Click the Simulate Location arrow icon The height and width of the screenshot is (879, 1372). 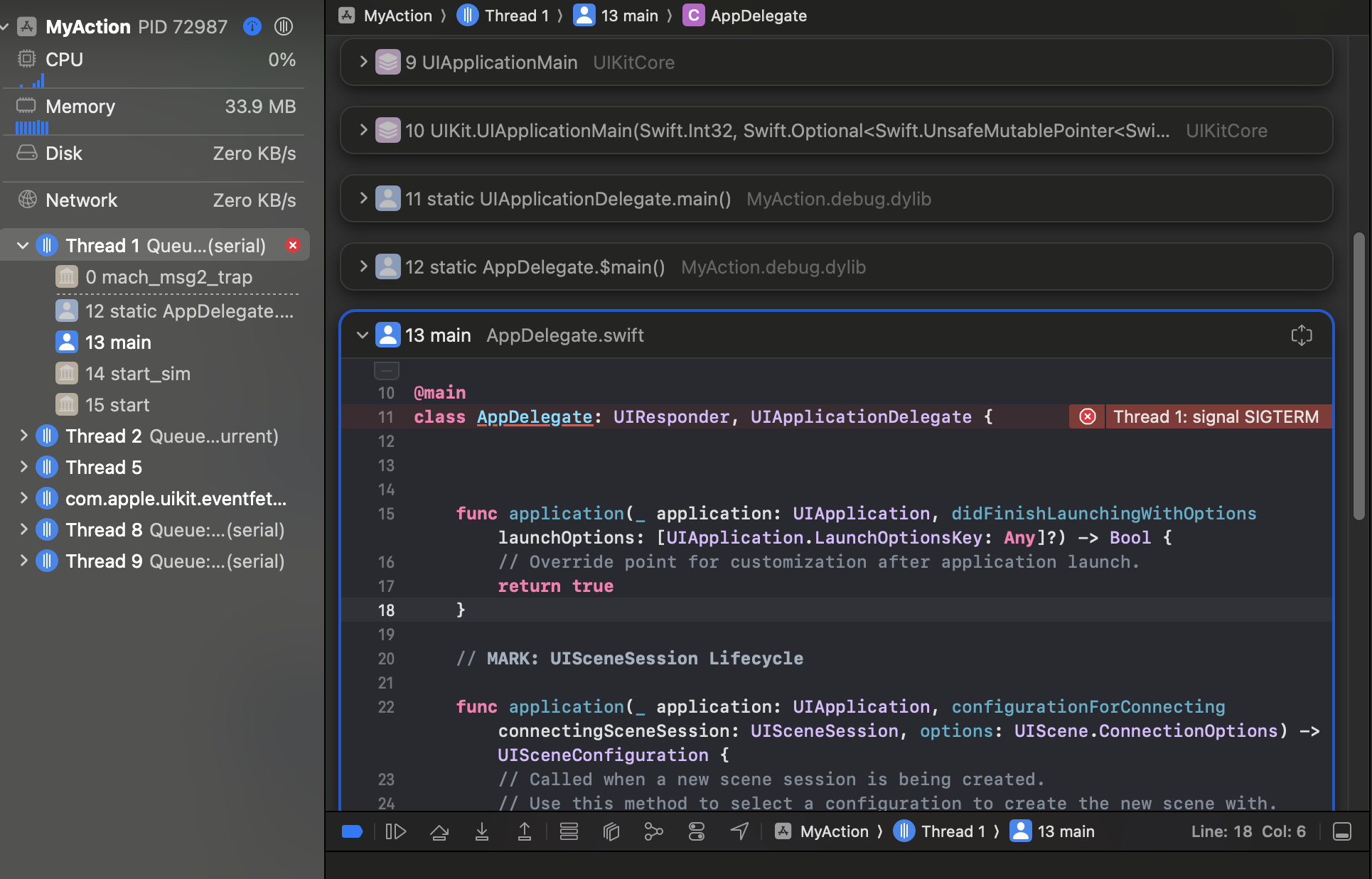(739, 831)
